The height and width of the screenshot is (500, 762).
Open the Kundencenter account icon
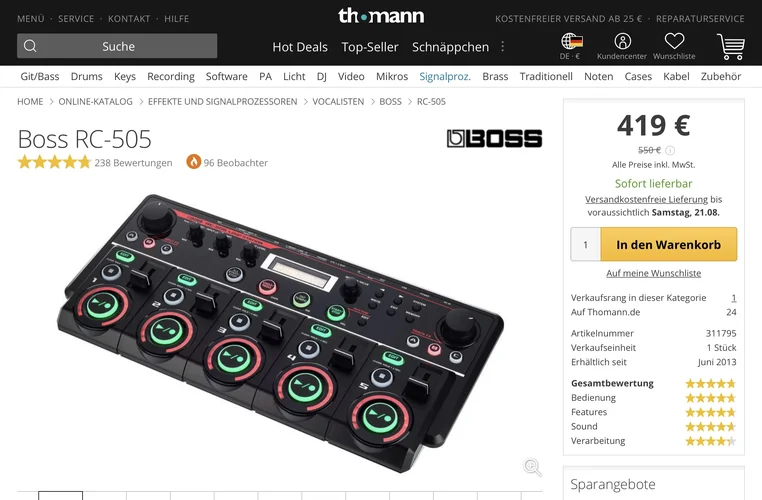click(x=622, y=41)
